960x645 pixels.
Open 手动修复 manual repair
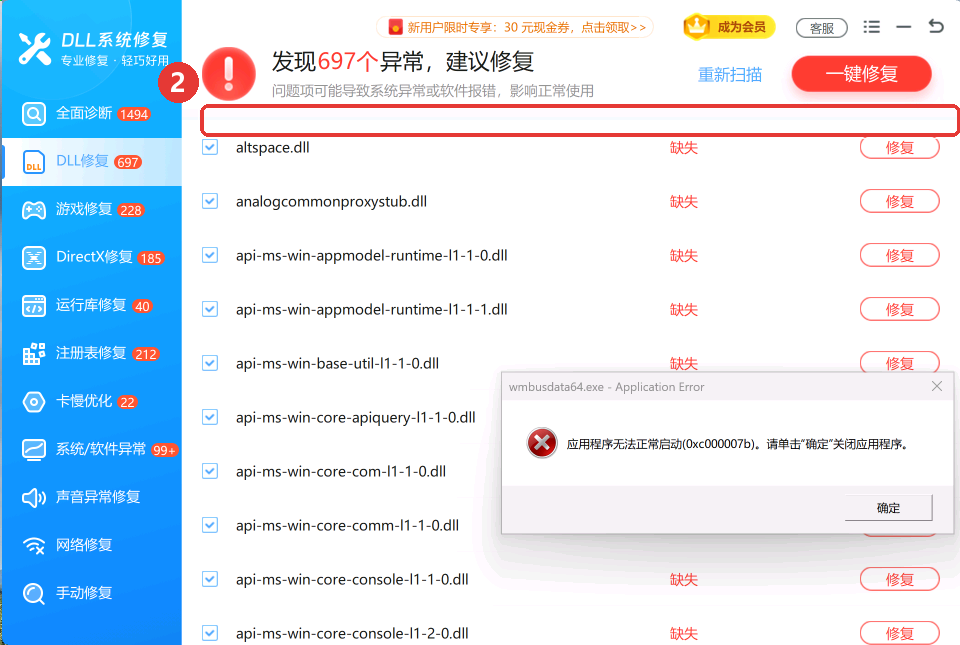tap(92, 593)
